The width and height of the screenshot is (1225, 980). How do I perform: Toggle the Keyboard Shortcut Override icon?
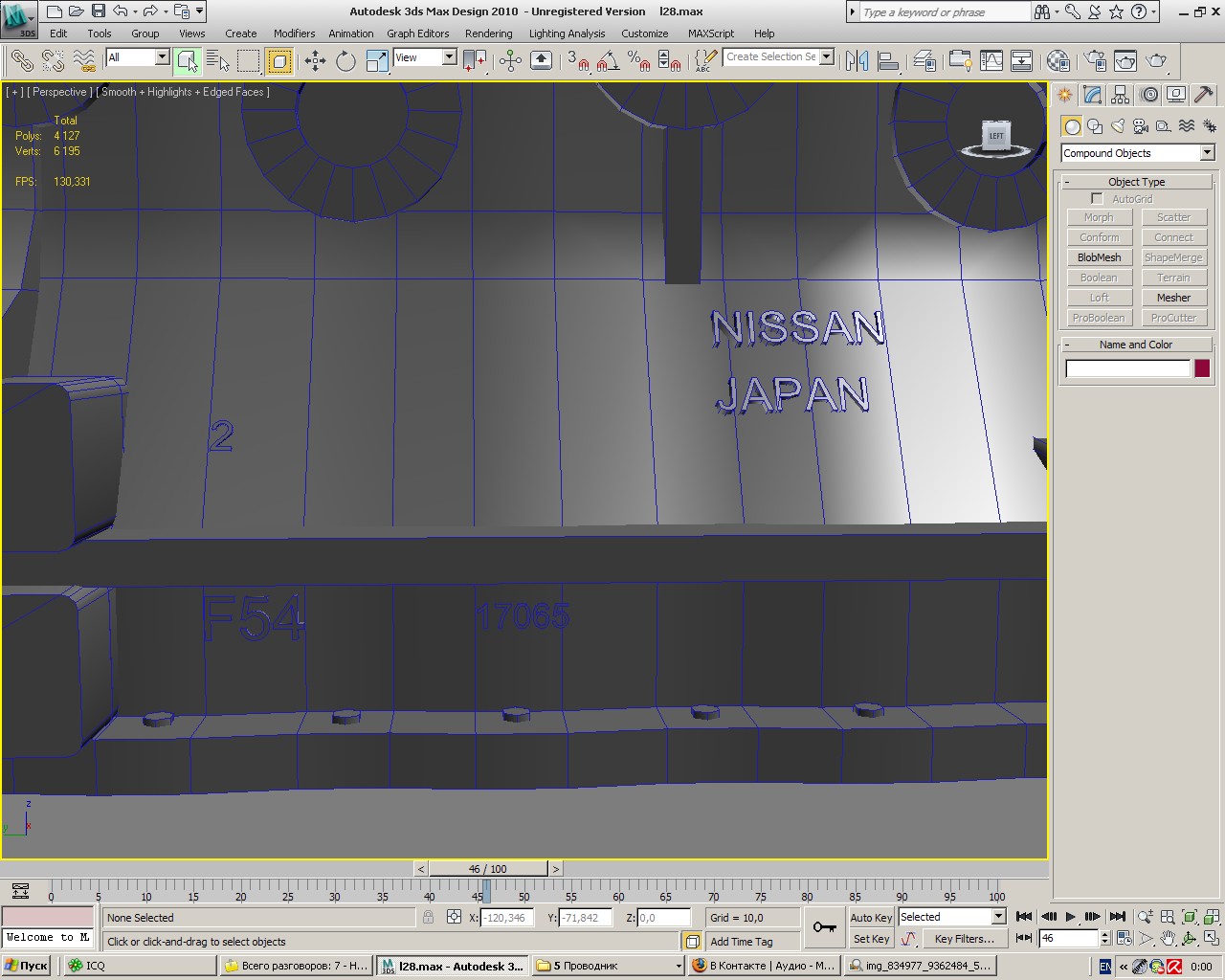[542, 60]
